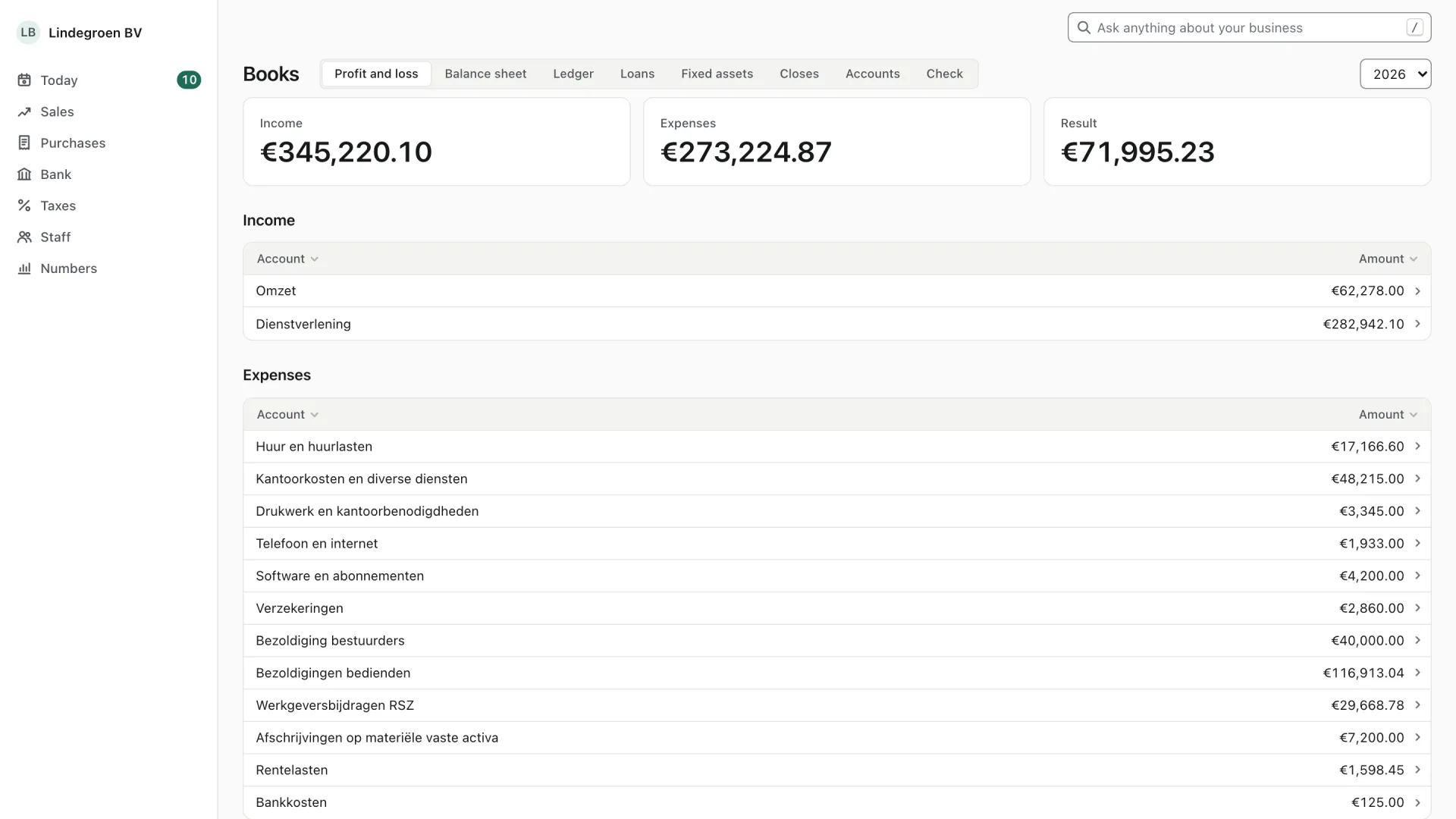Select the Profit and loss tab
The height and width of the screenshot is (819, 1456).
(x=376, y=74)
